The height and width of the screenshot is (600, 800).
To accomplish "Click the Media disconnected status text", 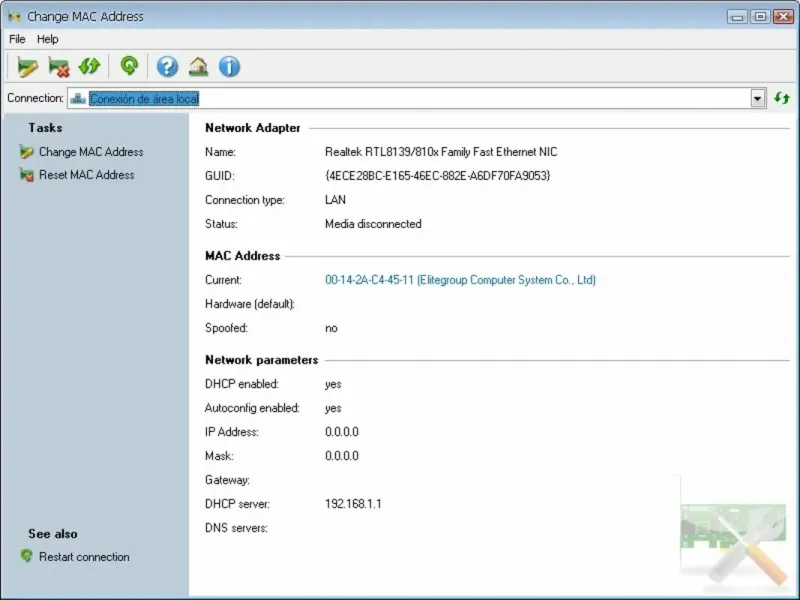I will tap(373, 224).
